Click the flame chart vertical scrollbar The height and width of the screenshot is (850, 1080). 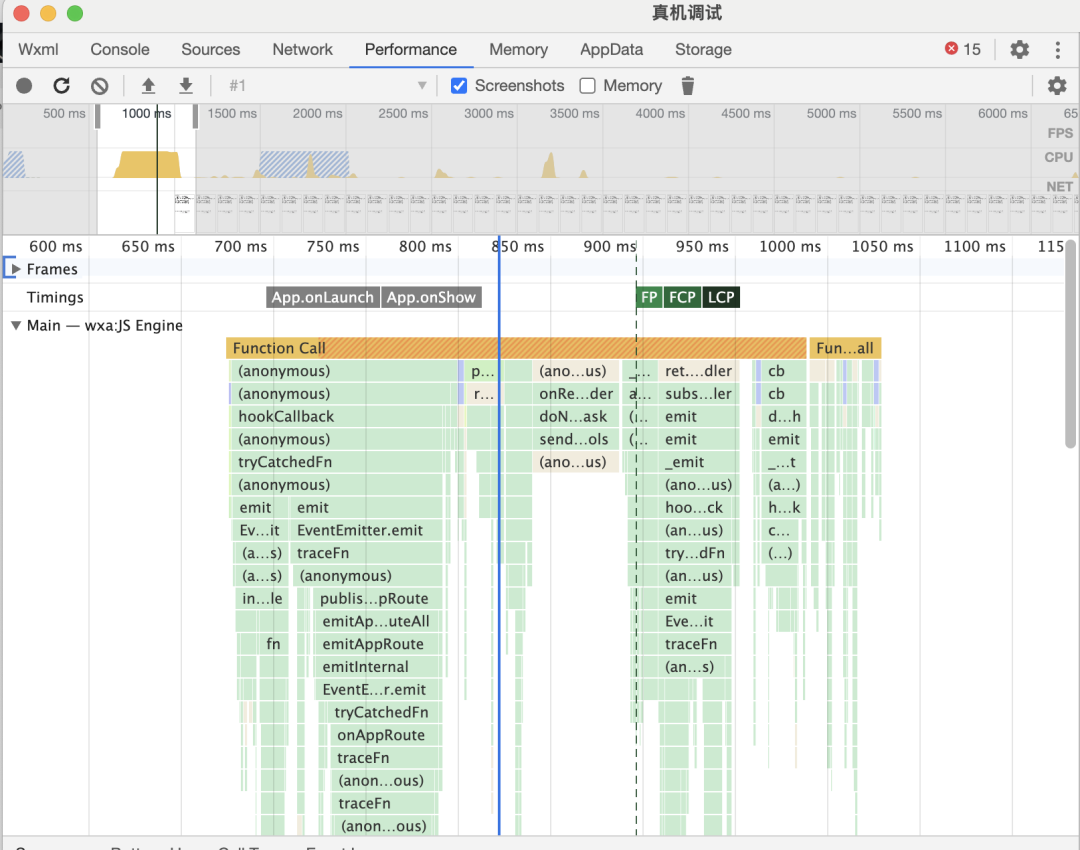coord(1070,344)
